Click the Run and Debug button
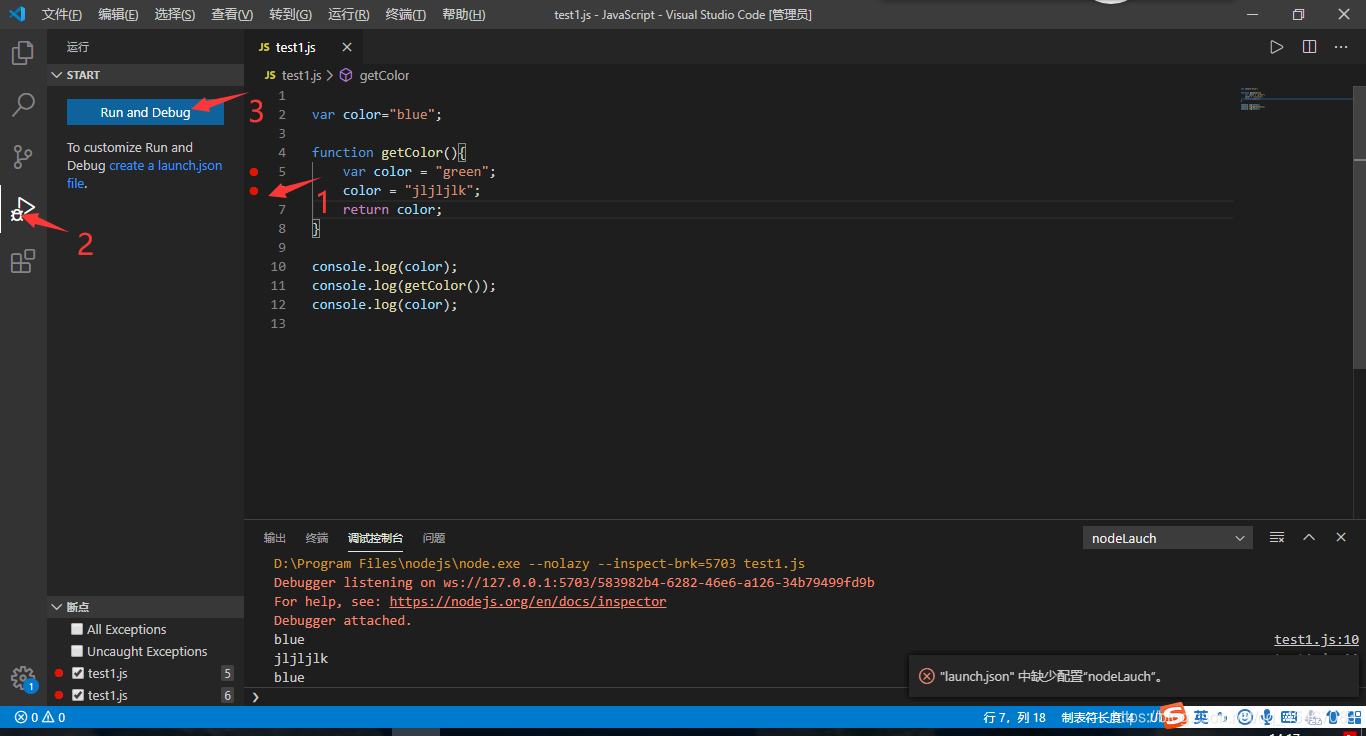The height and width of the screenshot is (736, 1366). (145, 113)
